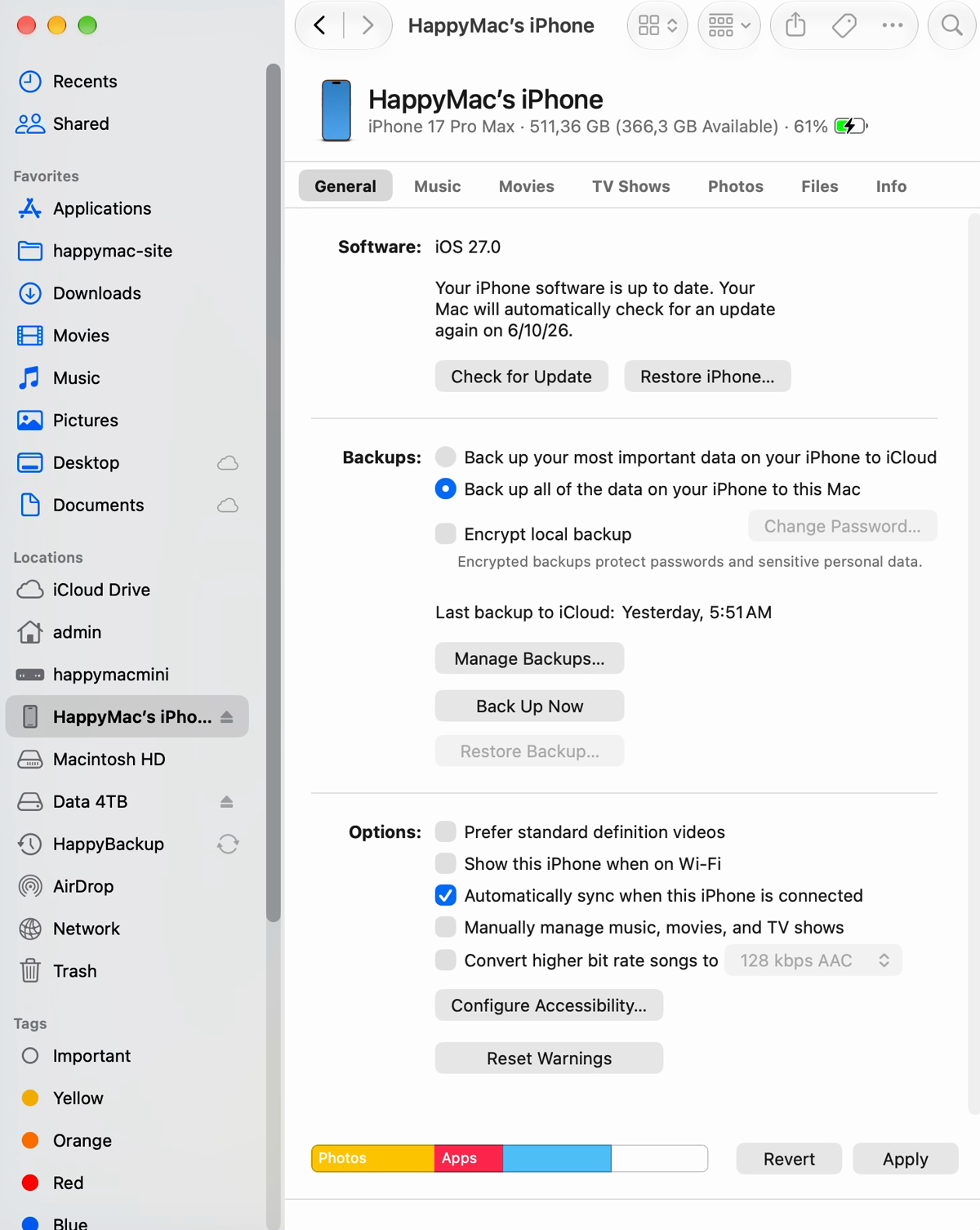Open the icon view switcher dropdown
The width and height of the screenshot is (980, 1230).
(657, 25)
